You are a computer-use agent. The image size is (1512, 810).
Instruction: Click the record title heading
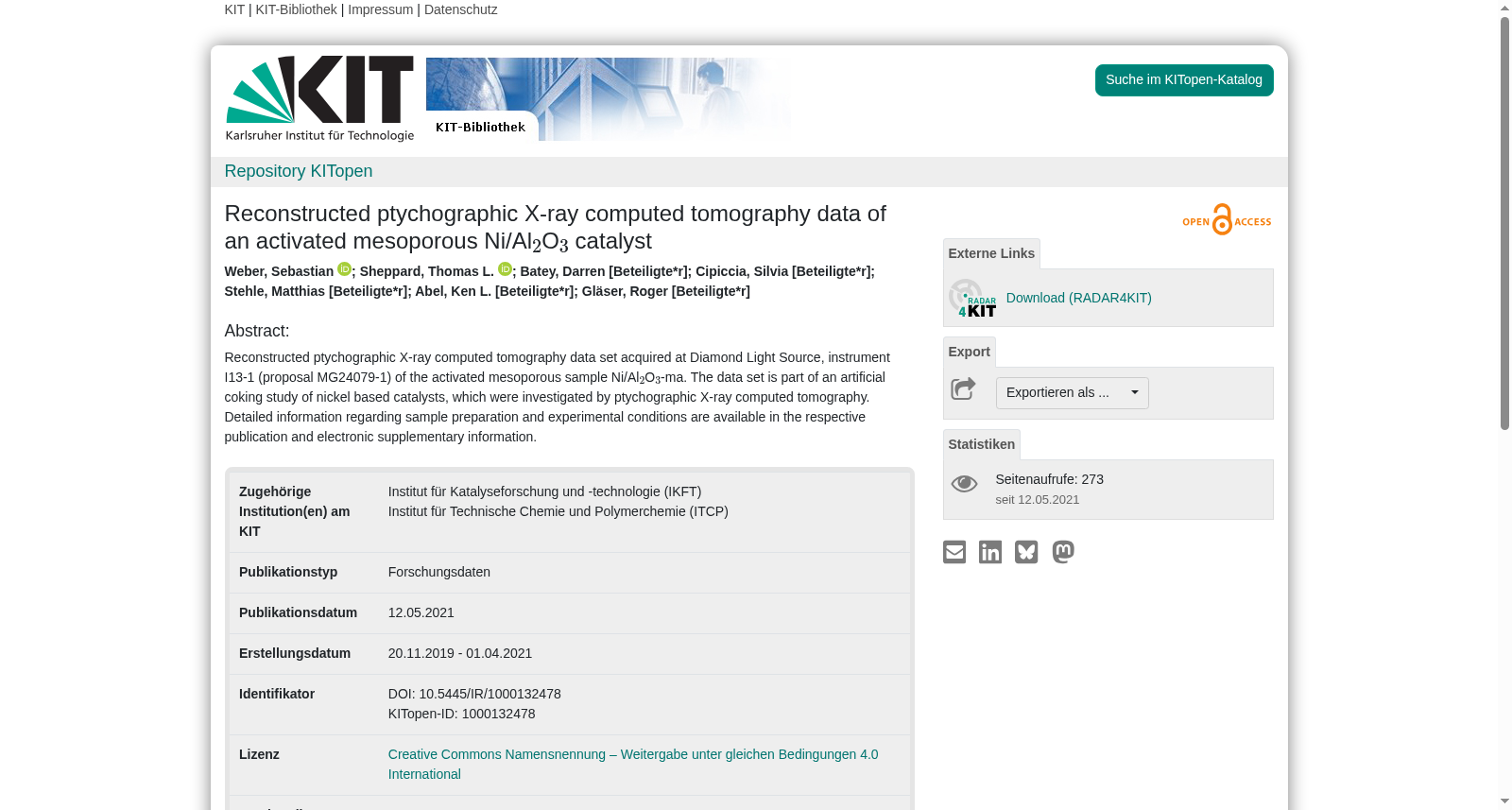[x=556, y=228]
